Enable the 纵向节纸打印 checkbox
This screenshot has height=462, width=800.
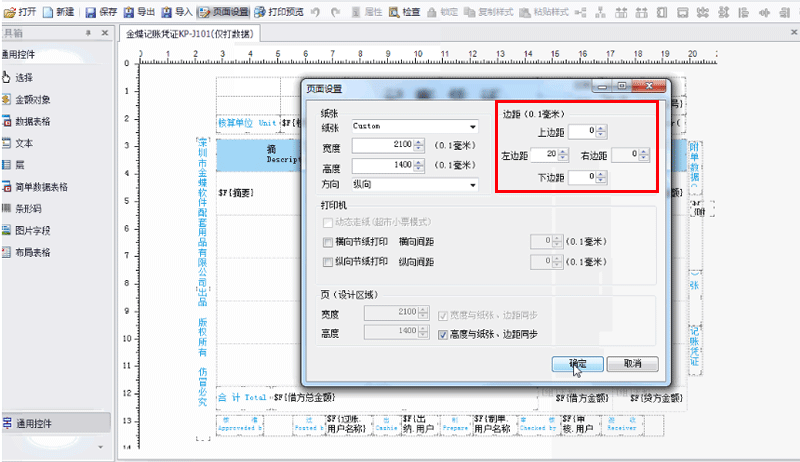point(328,262)
